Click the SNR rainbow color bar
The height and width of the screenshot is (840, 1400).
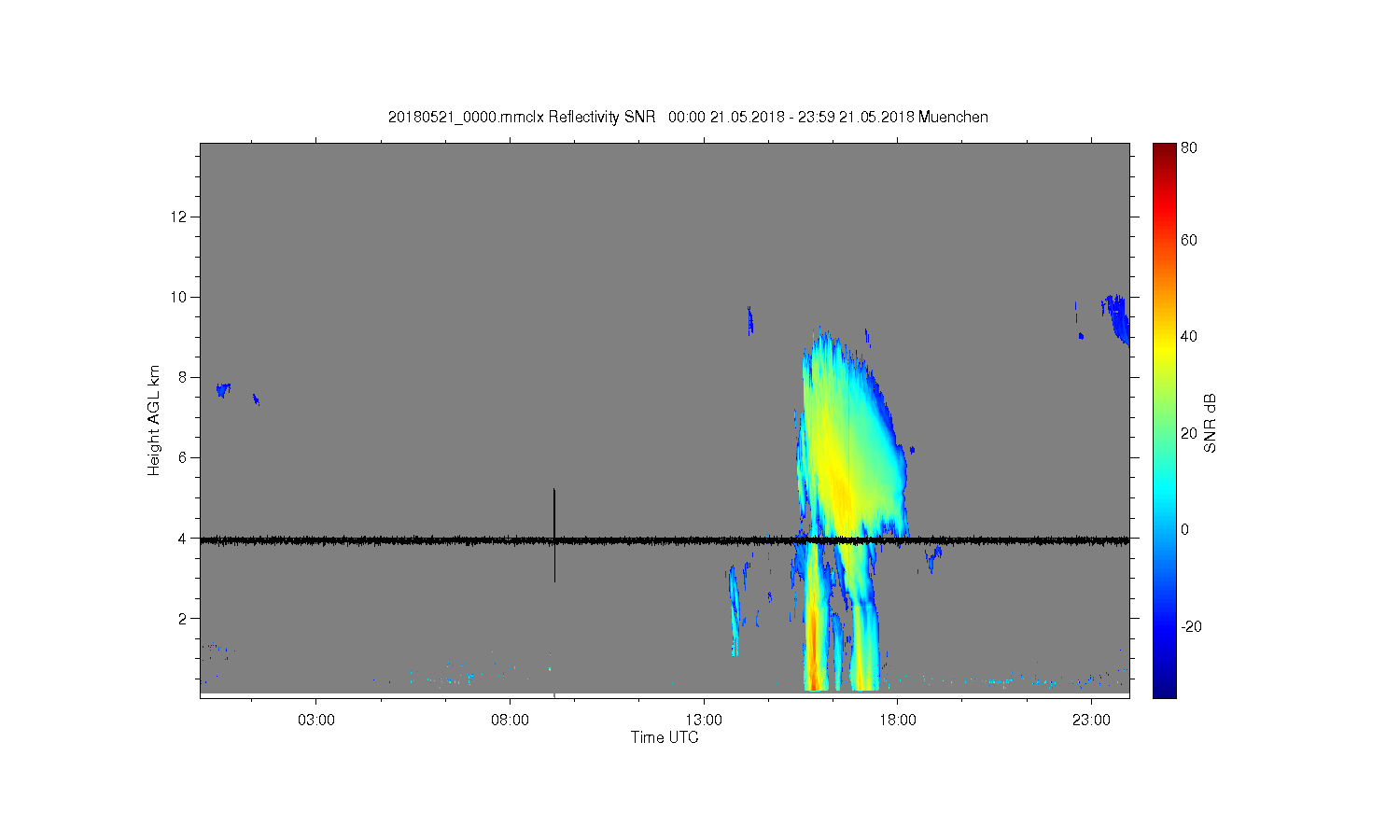[x=1164, y=420]
